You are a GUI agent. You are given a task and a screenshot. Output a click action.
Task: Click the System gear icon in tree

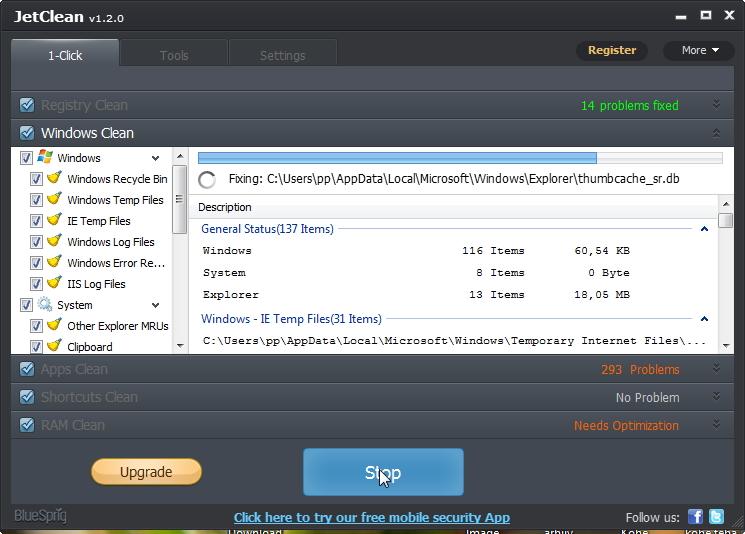pyautogui.click(x=45, y=305)
